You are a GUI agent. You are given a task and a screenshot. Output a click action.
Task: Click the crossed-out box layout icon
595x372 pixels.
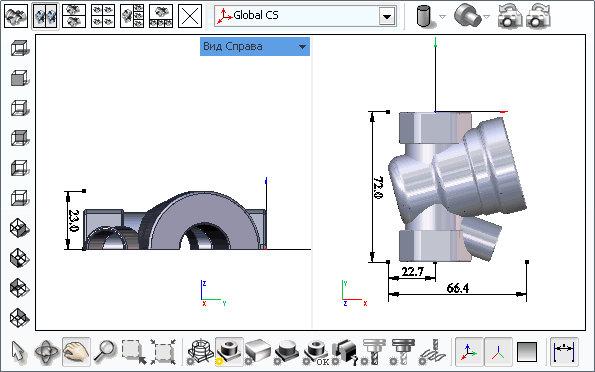(190, 16)
